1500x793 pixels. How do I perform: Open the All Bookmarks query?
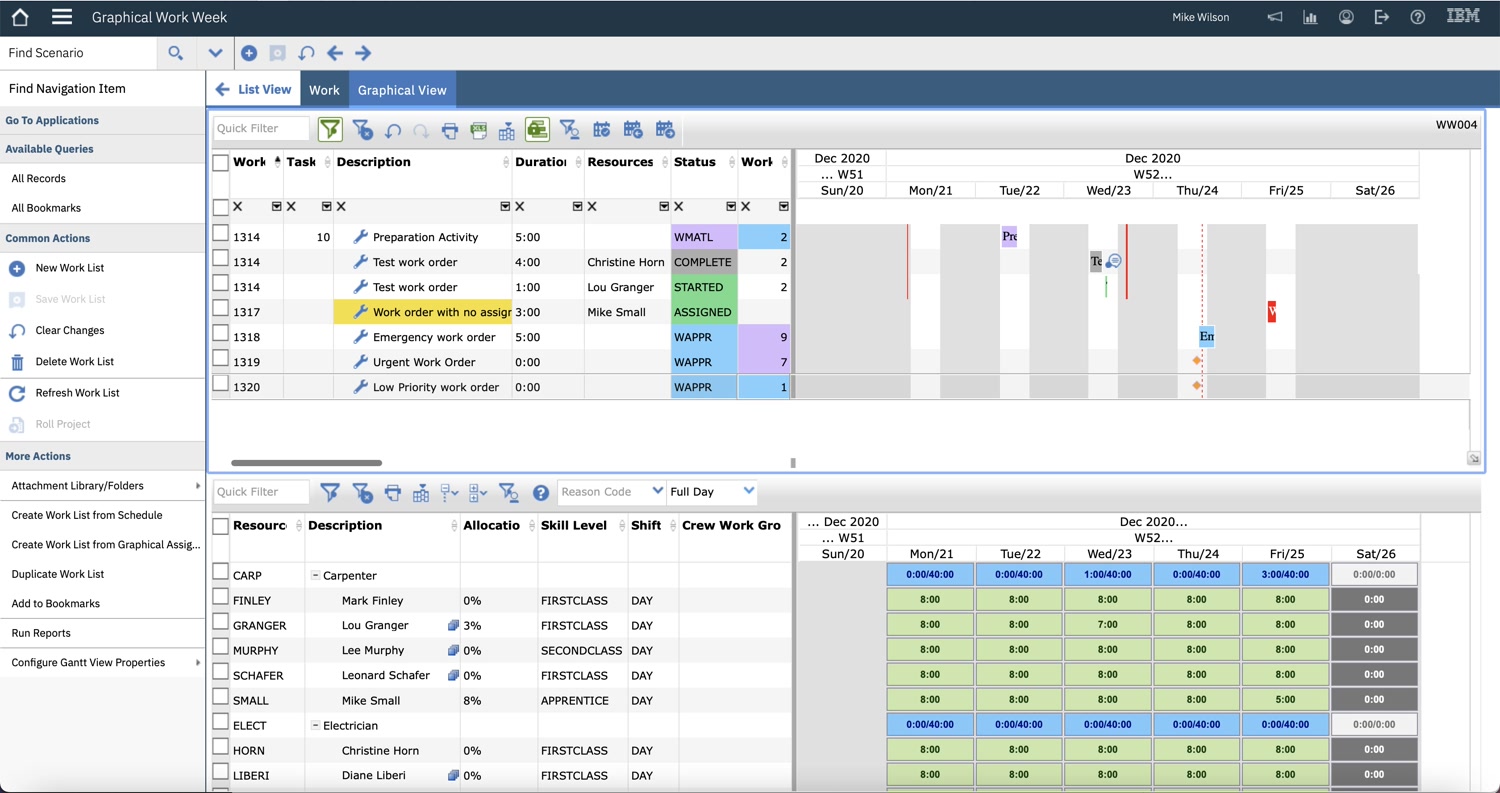[46, 208]
